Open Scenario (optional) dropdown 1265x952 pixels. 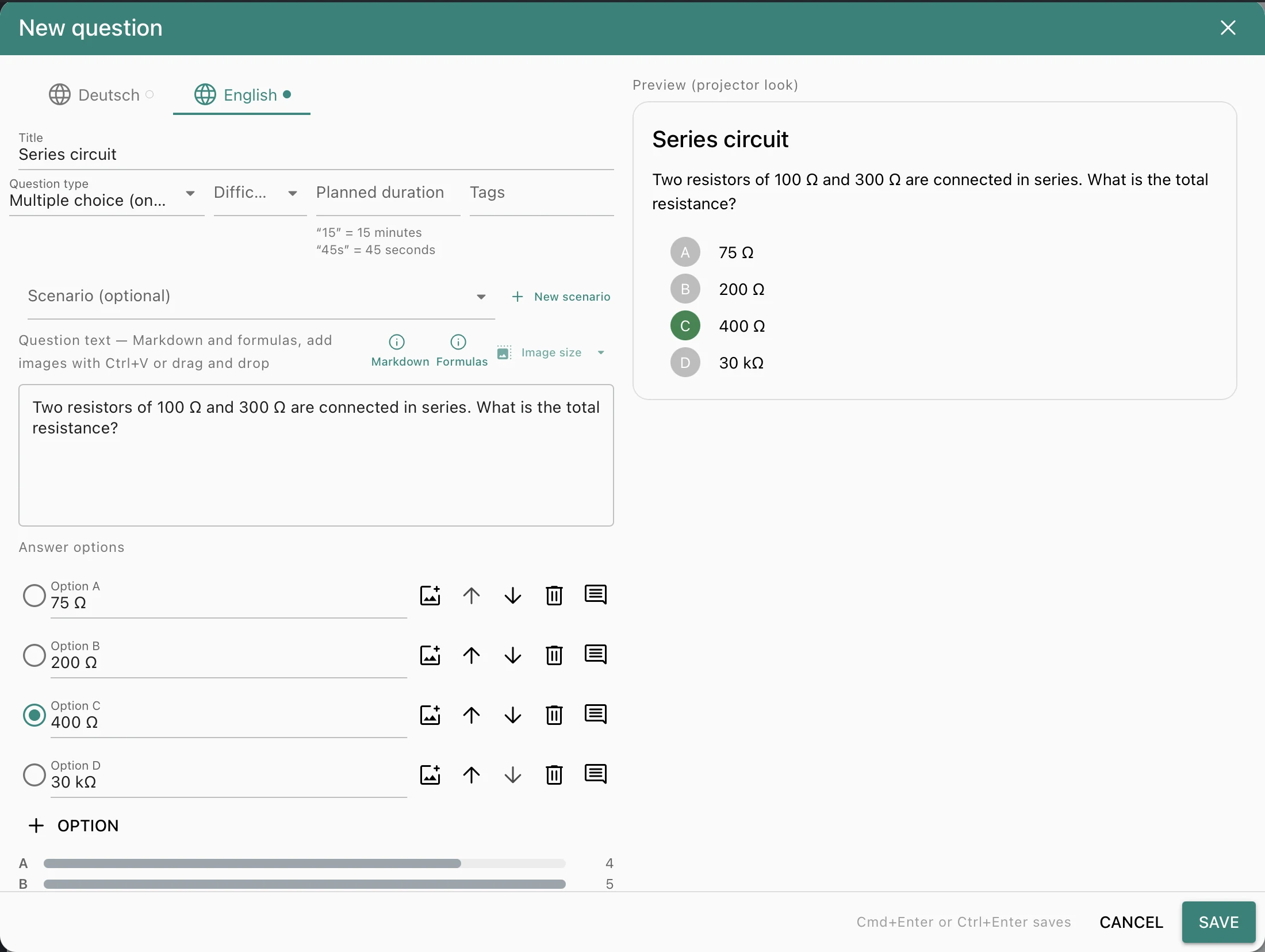point(261,297)
